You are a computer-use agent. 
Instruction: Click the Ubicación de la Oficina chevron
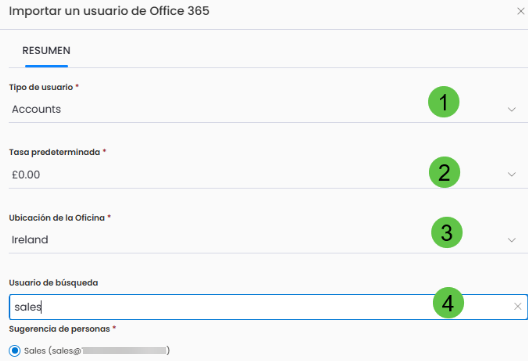[512, 240]
